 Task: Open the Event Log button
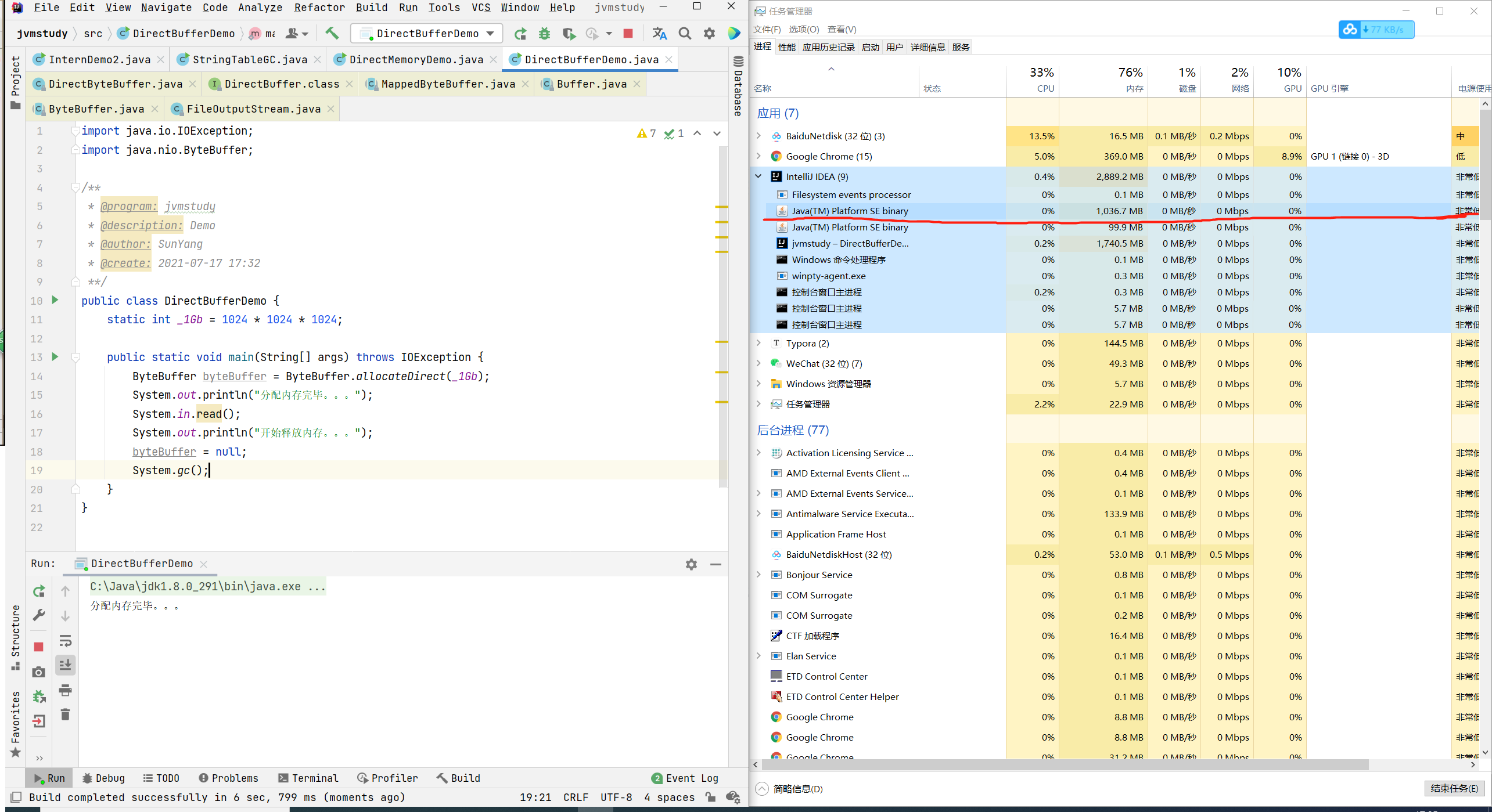coord(685,778)
